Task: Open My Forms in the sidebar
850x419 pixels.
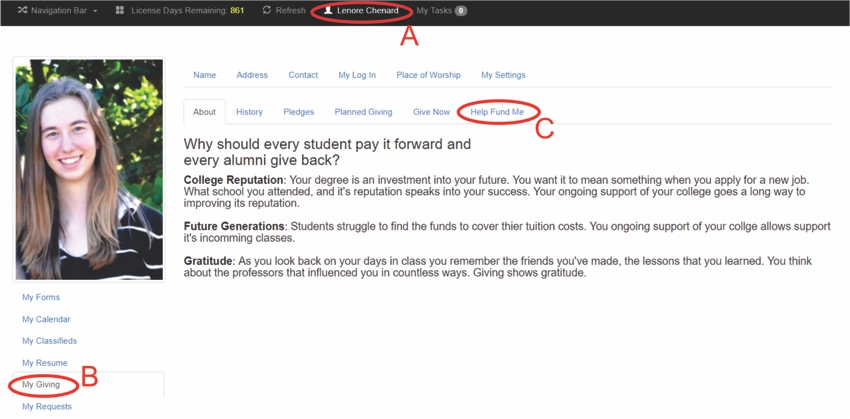Action: point(41,297)
